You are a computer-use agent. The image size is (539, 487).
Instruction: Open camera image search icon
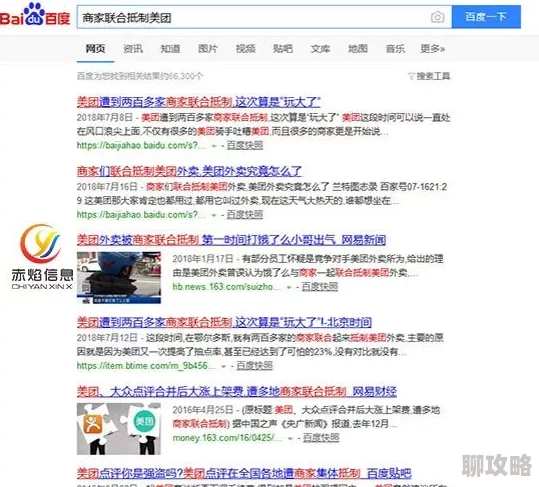[437, 17]
